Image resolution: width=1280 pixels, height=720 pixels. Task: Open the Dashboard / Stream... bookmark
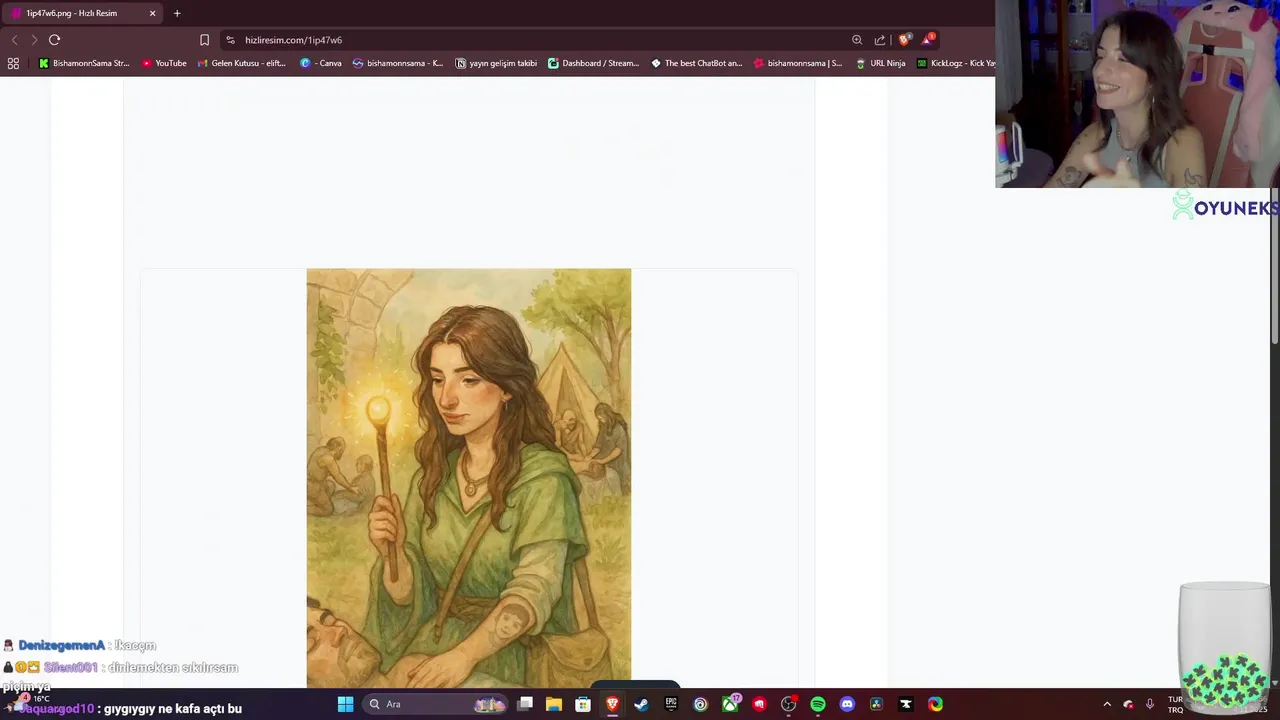593,63
